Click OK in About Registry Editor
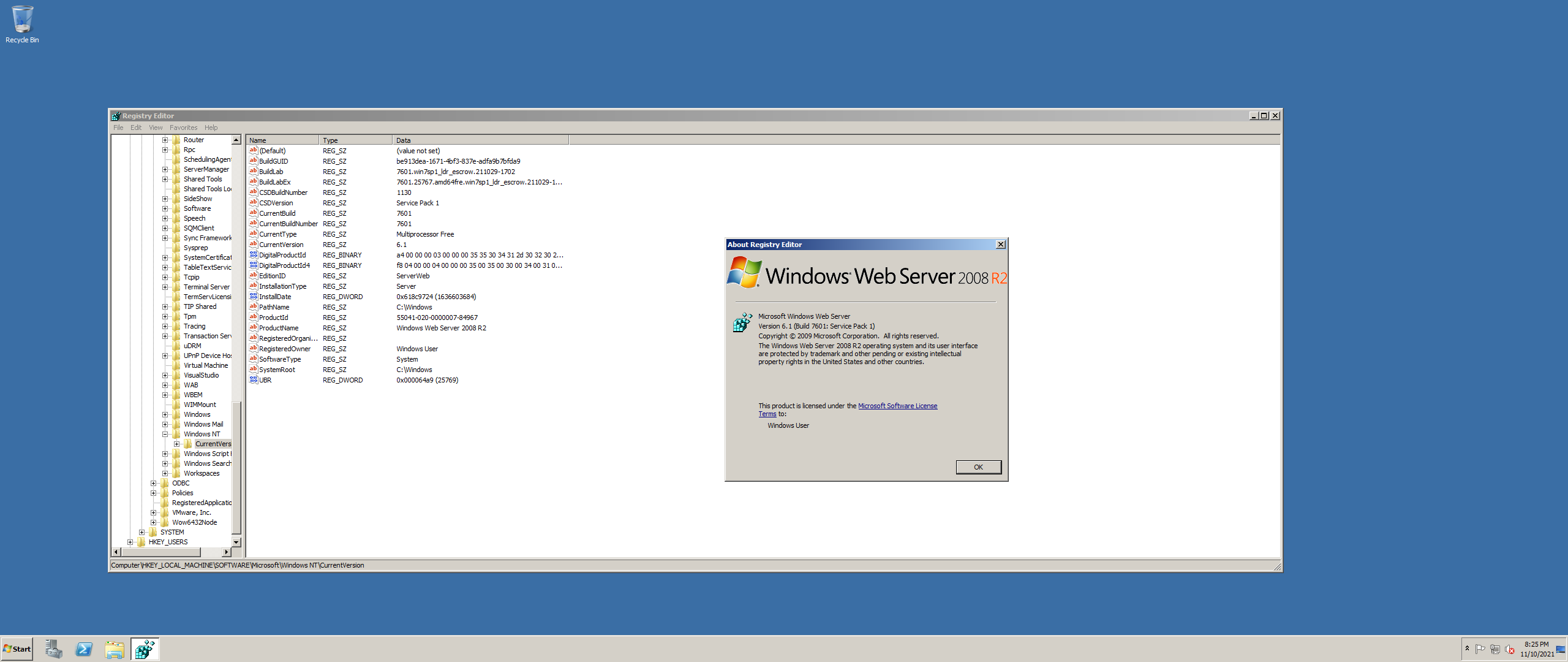Image resolution: width=1568 pixels, height=662 pixels. pos(978,467)
